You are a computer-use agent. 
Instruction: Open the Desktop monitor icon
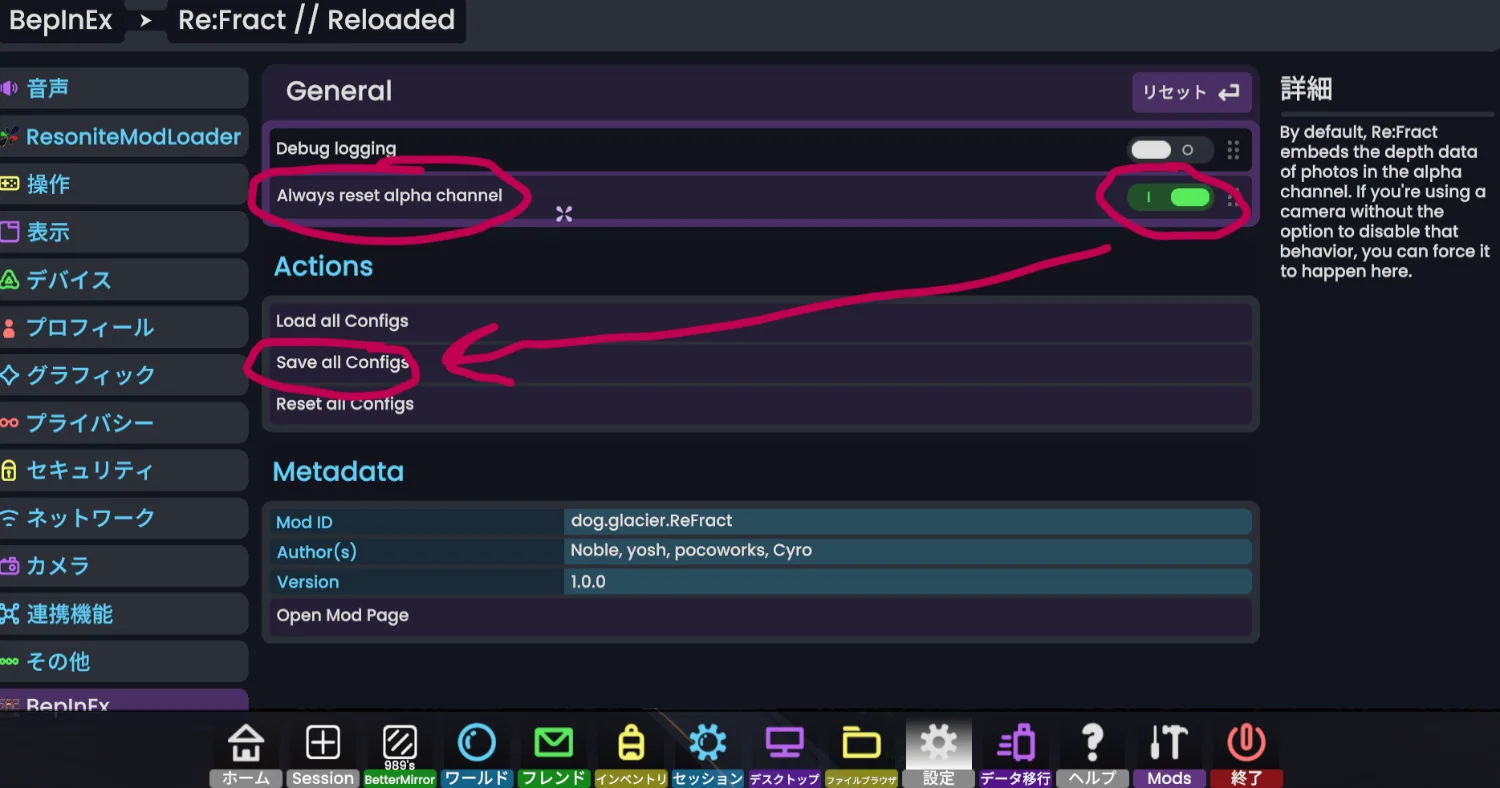point(784,745)
